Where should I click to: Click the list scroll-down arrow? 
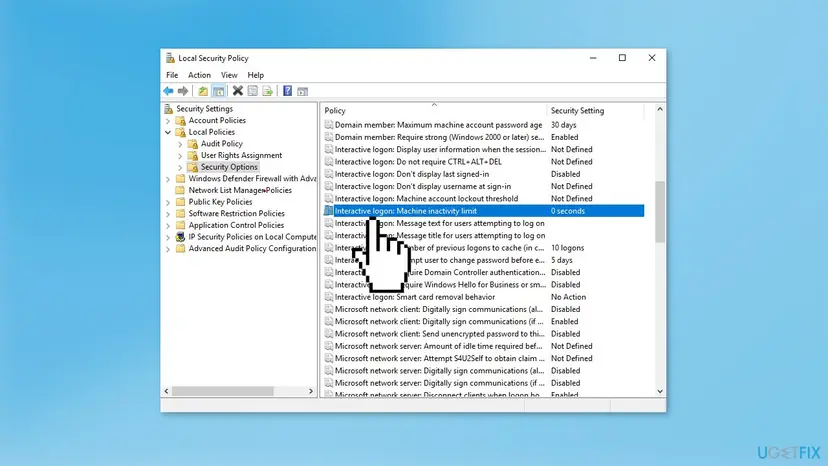660,391
